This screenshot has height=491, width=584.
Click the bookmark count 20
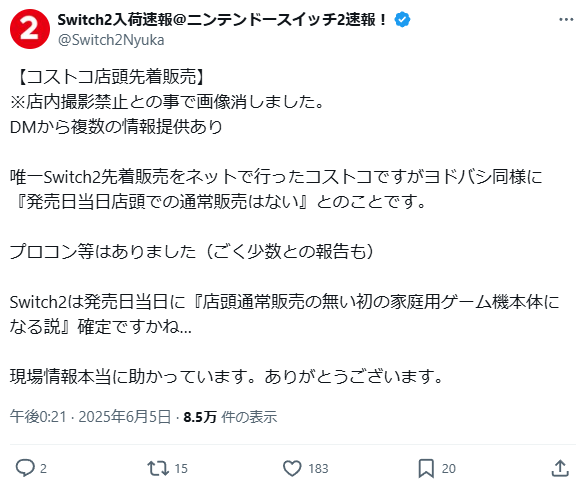(448, 468)
